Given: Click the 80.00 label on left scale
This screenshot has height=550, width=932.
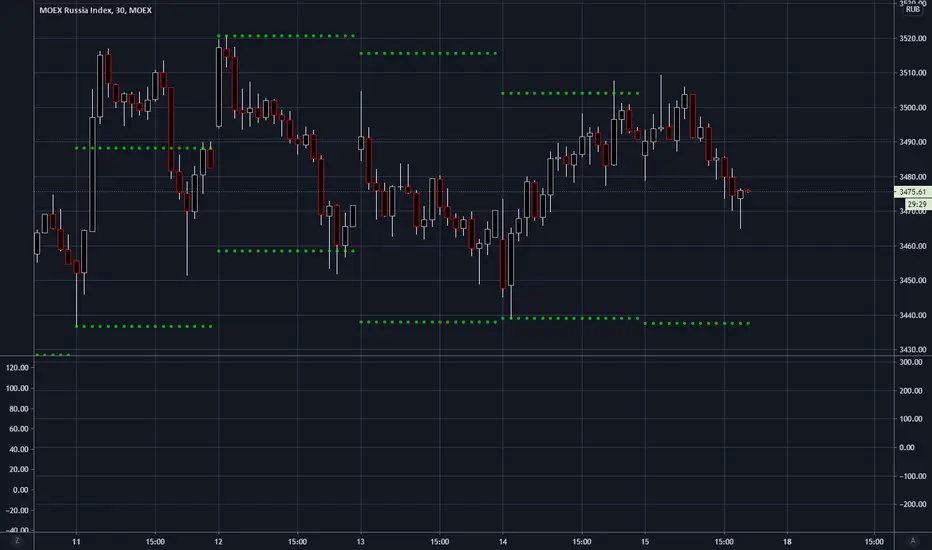Looking at the screenshot, I should tap(19, 409).
